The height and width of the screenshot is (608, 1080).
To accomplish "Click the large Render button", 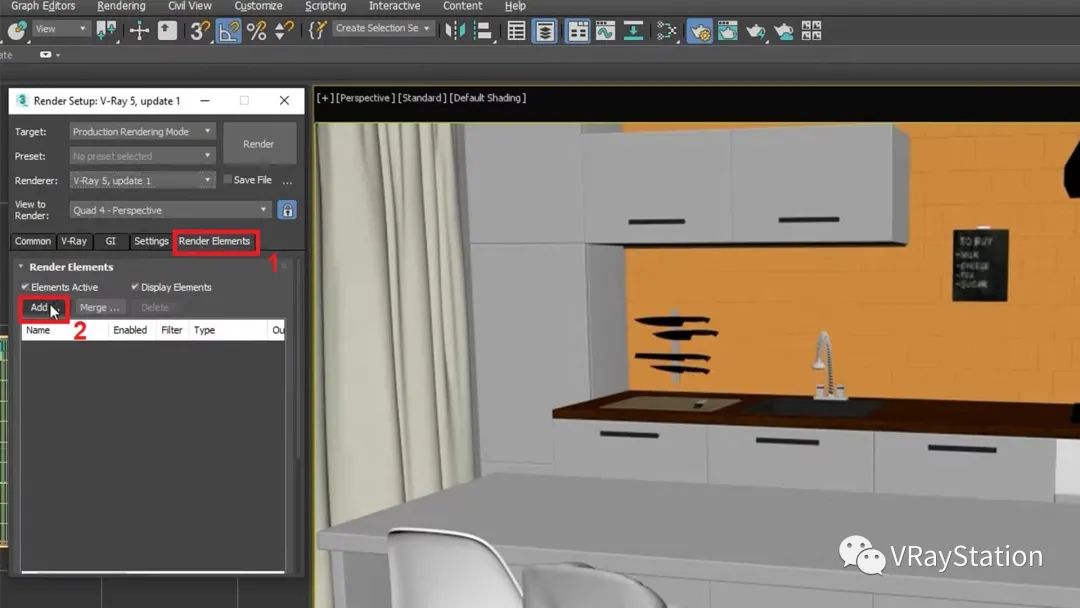I will point(259,144).
